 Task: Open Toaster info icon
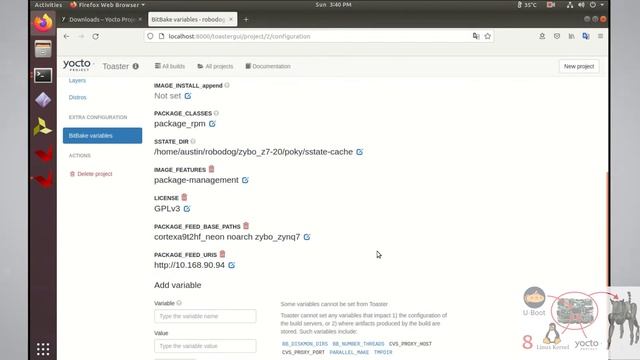(136, 66)
